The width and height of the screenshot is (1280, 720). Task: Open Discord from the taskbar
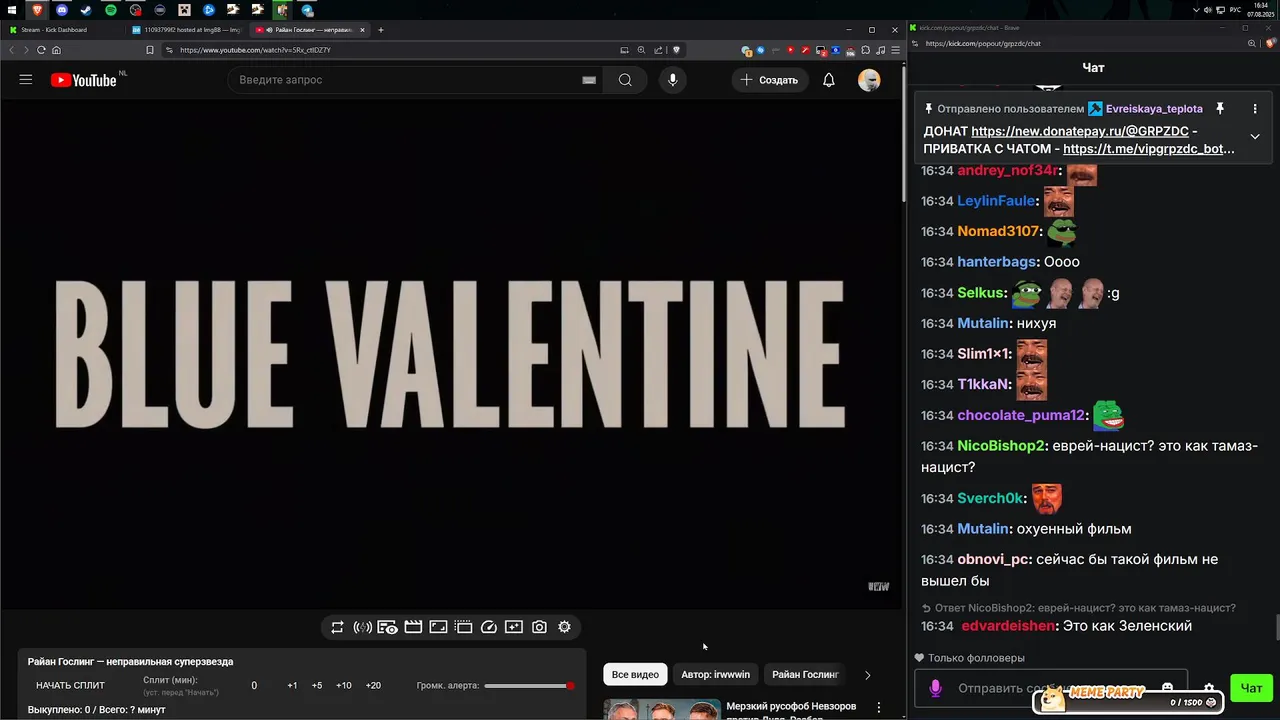point(63,10)
